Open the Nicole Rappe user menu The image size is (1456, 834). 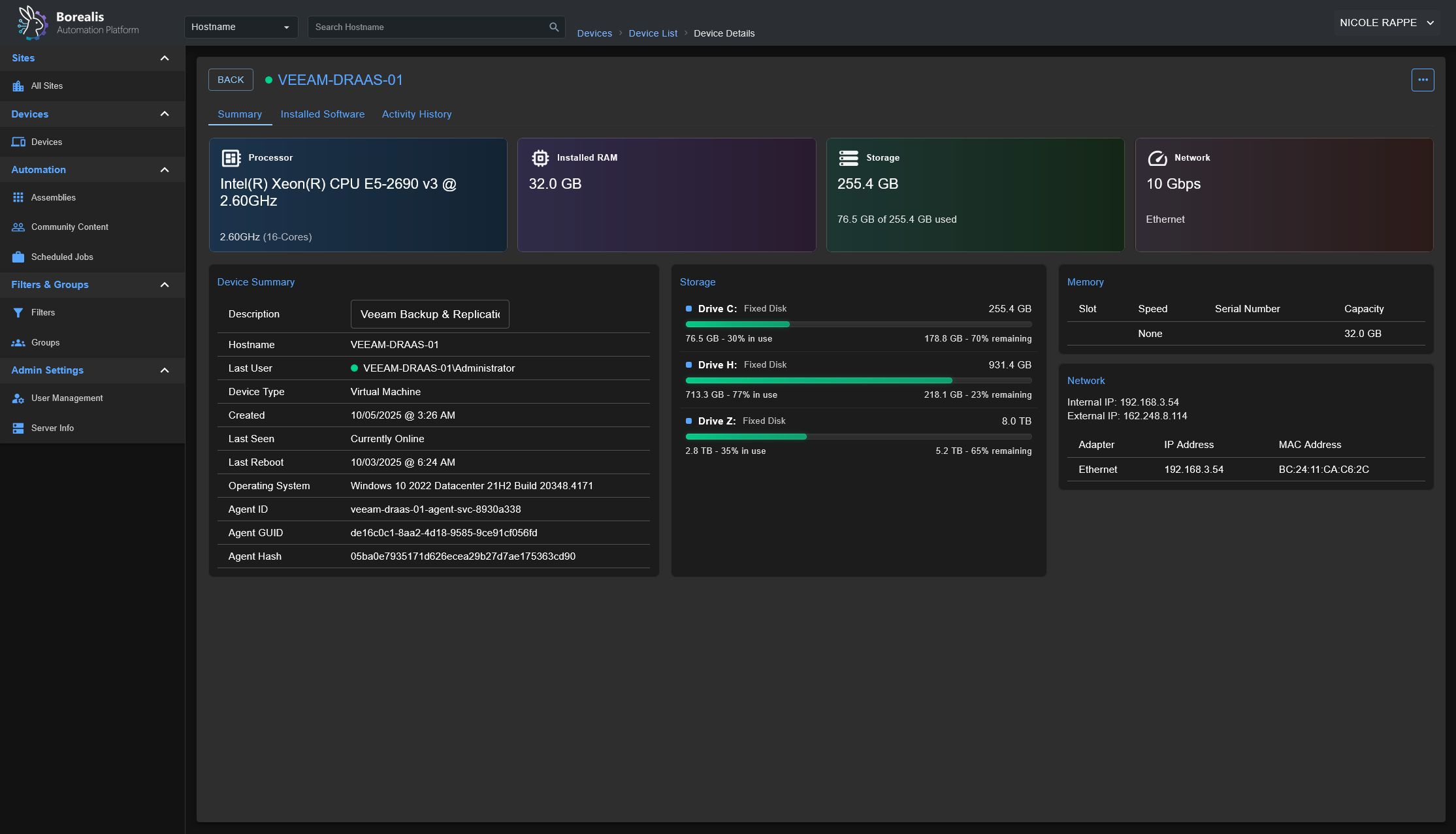pos(1386,23)
